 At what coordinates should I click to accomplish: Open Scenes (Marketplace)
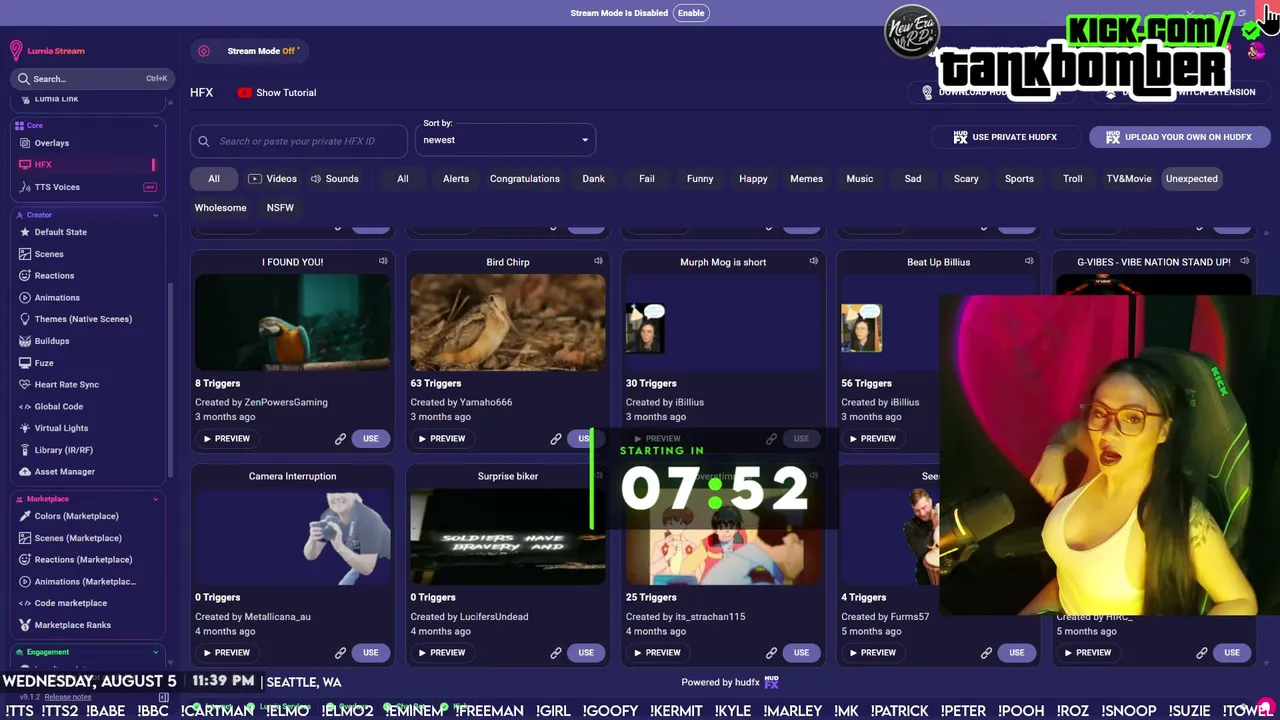pos(78,538)
